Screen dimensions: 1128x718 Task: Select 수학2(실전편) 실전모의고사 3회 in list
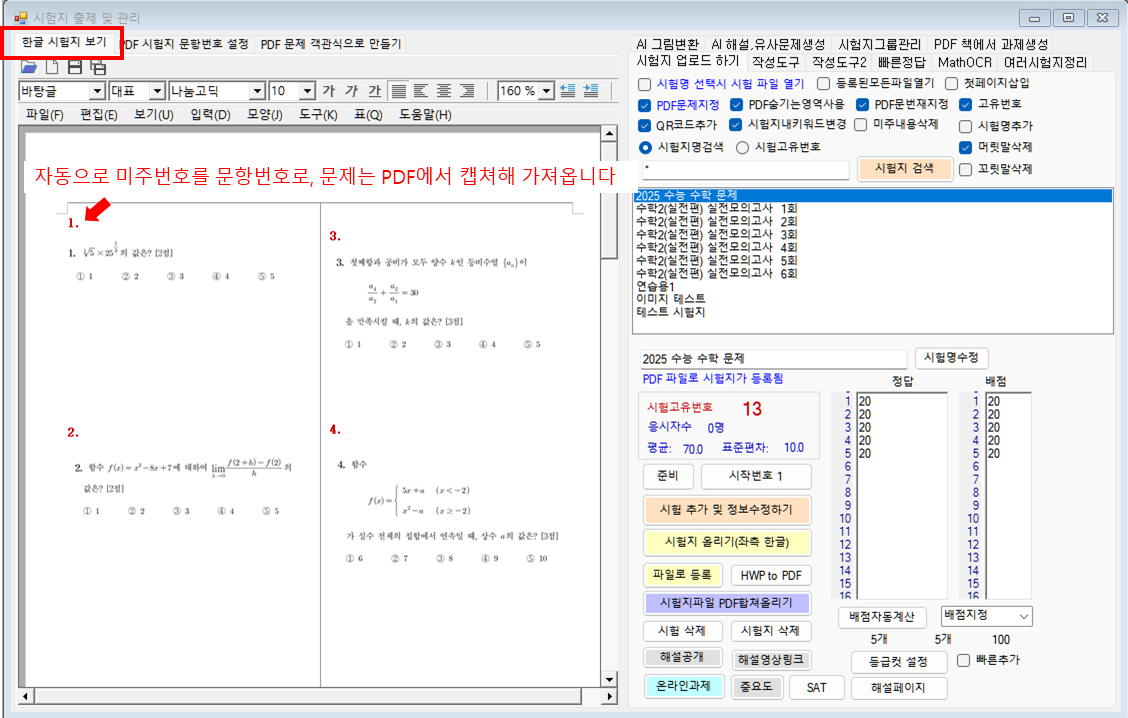coord(717,235)
